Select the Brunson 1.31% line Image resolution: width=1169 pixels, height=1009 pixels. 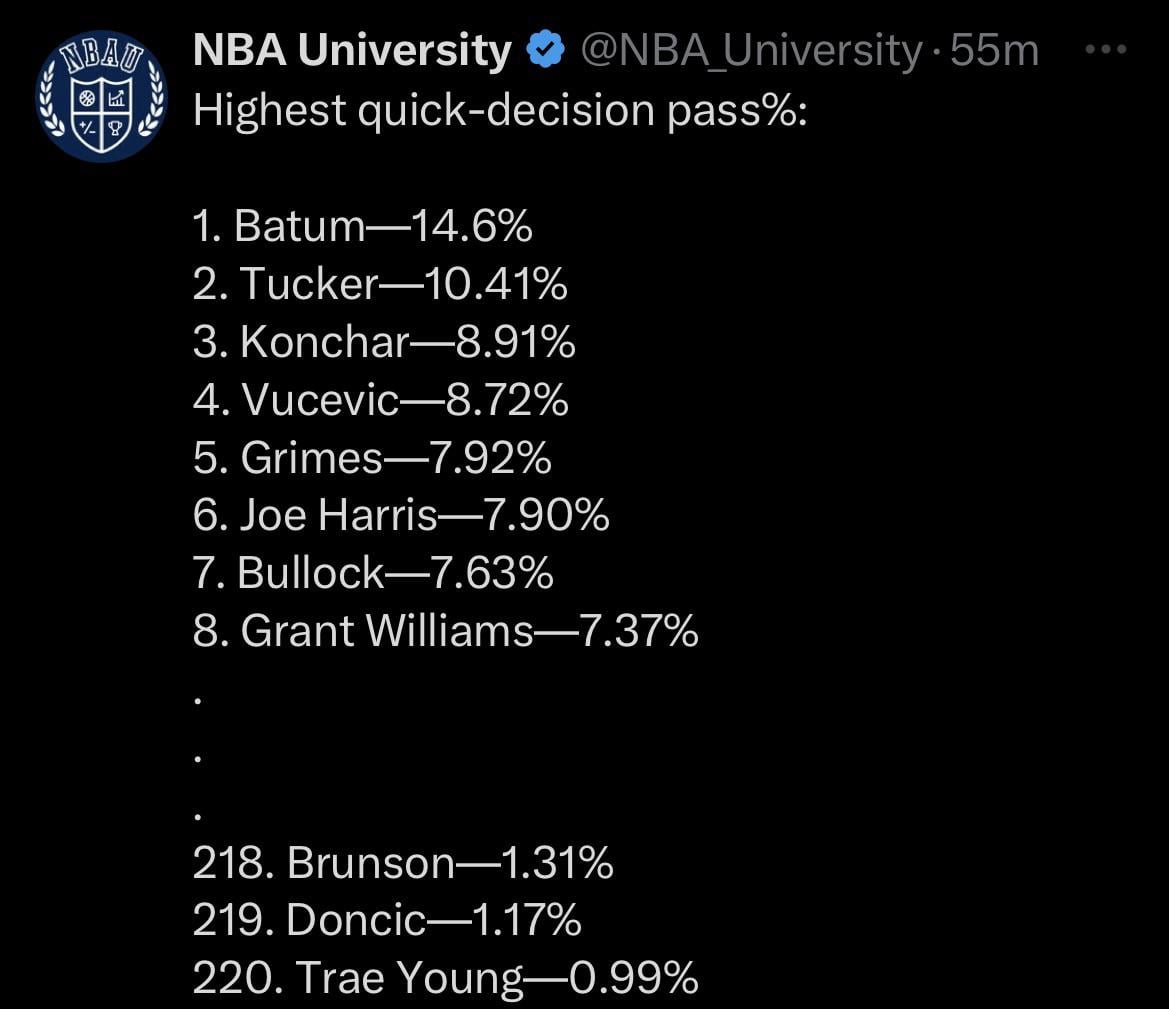pos(402,863)
